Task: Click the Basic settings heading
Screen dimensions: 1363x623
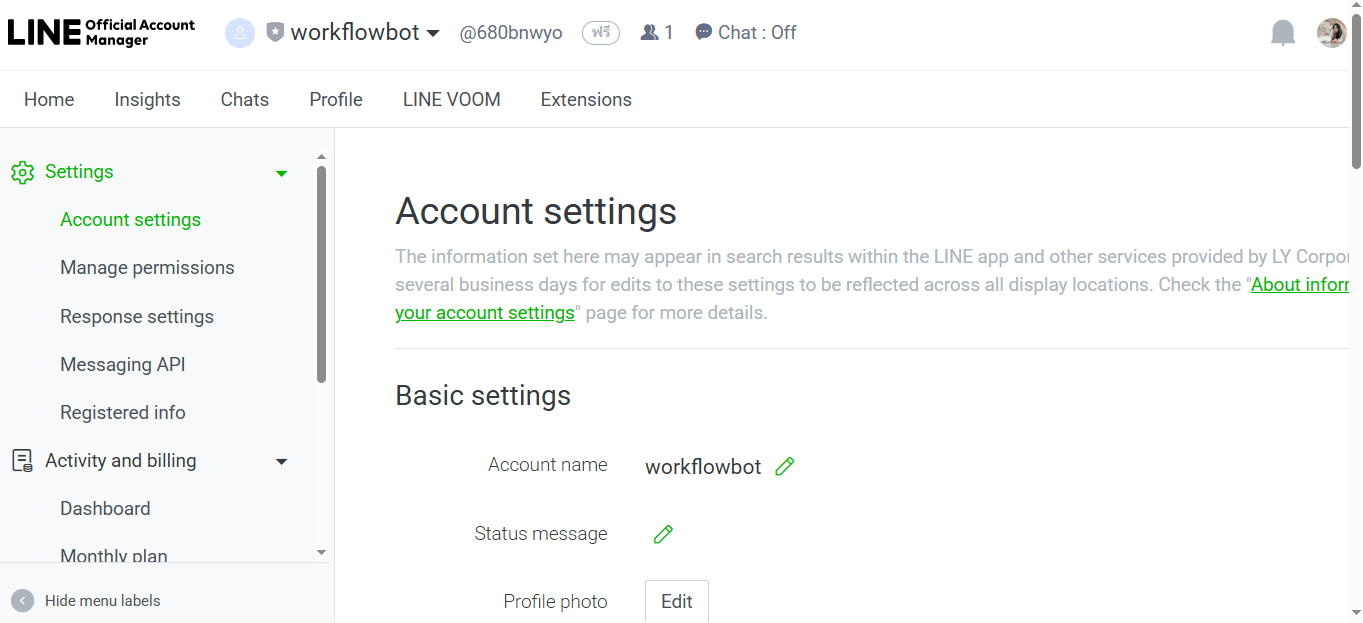Action: point(483,396)
